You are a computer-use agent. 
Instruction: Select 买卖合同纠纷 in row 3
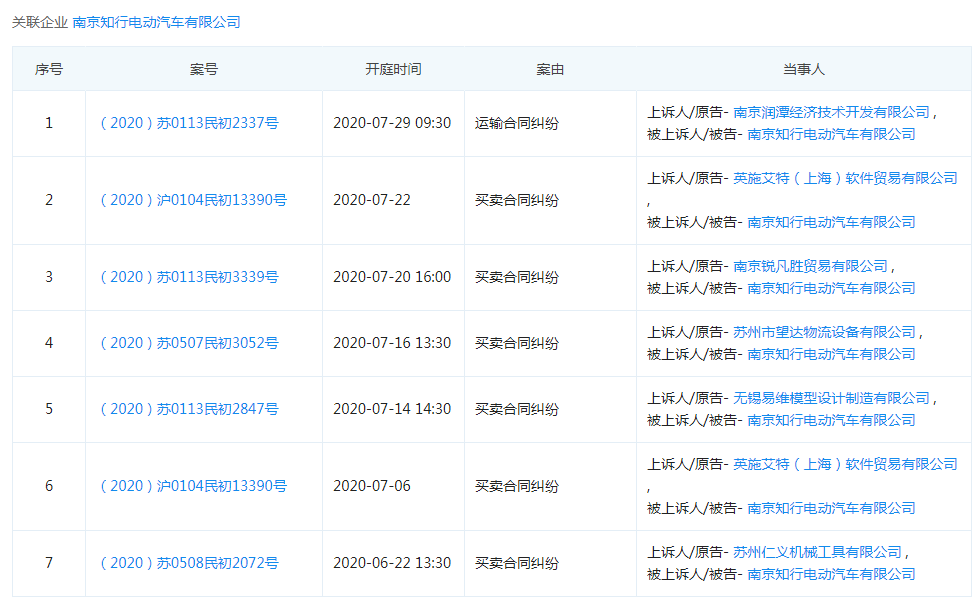pyautogui.click(x=517, y=277)
